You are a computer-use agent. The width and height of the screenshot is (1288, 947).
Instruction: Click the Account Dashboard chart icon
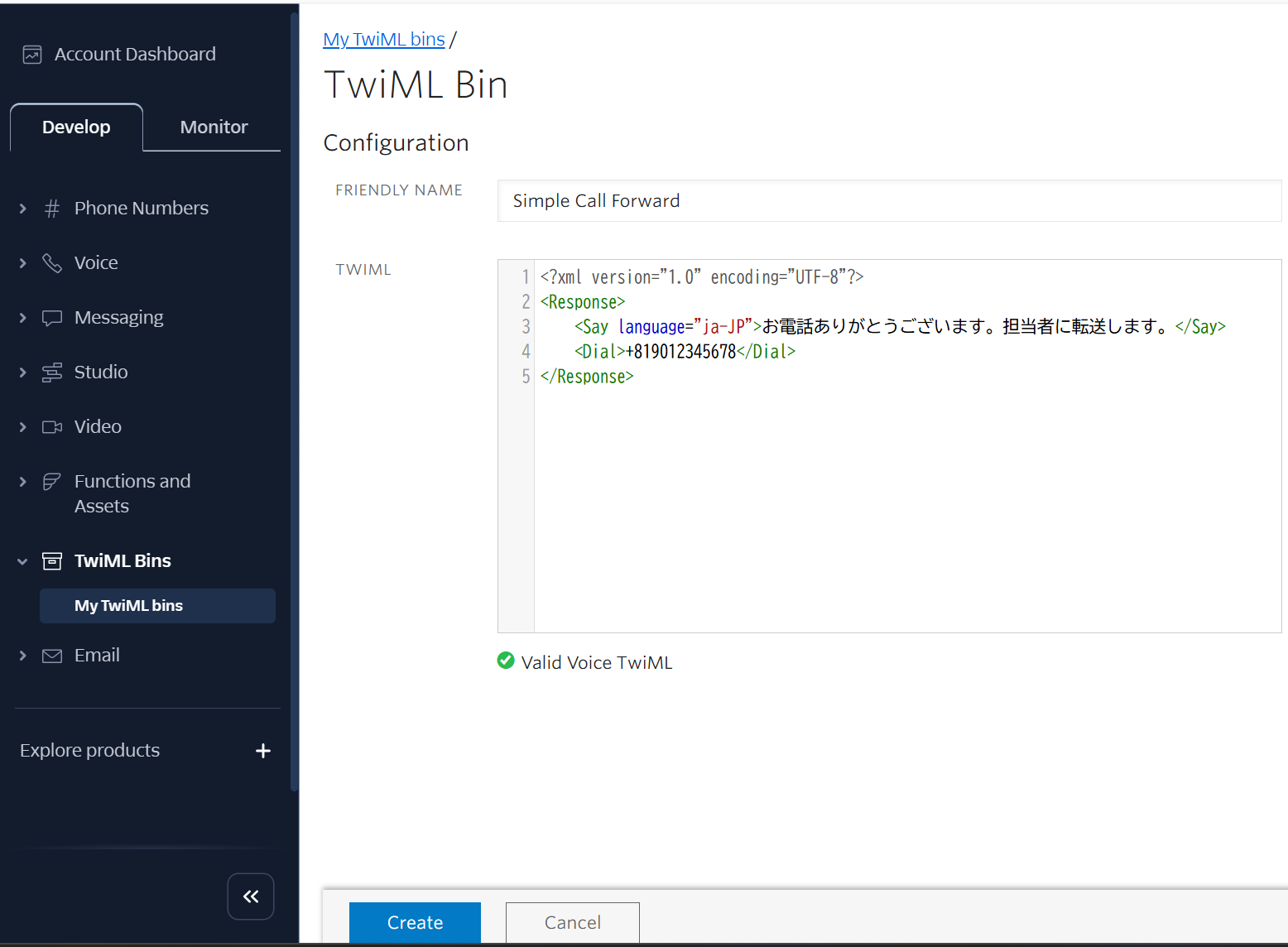pos(31,53)
